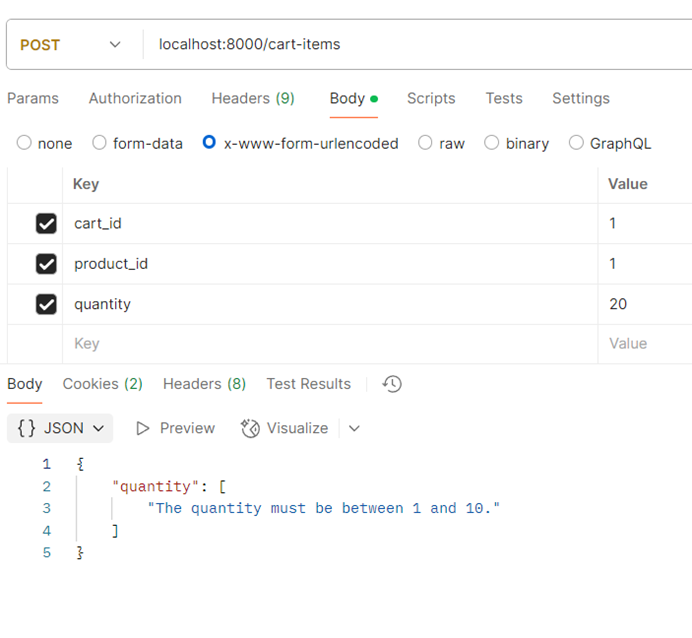View the Test Results tab

pos(308,384)
